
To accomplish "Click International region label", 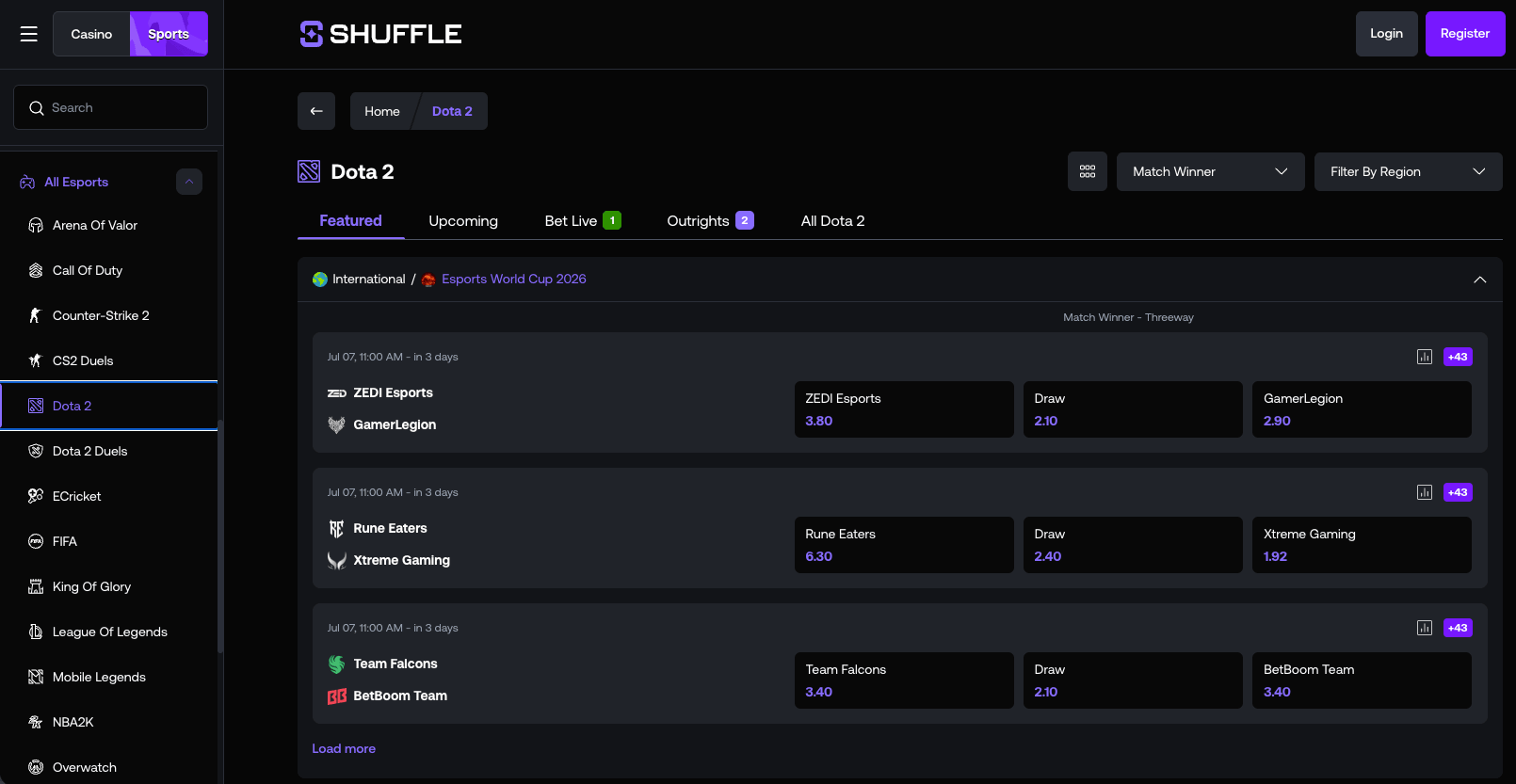I will (368, 279).
